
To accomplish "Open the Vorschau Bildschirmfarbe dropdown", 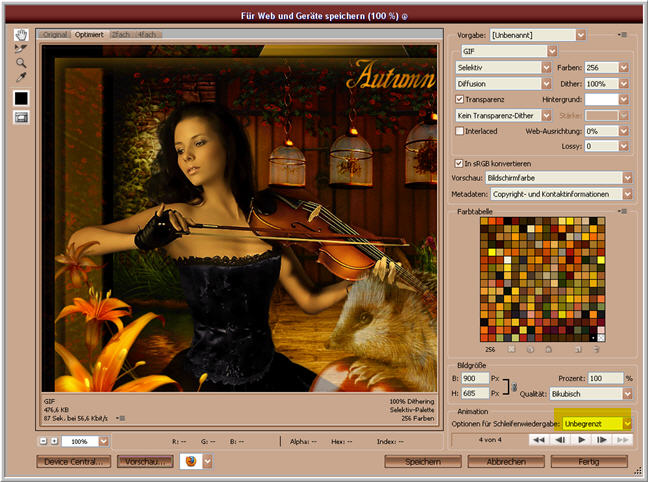I will 628,178.
